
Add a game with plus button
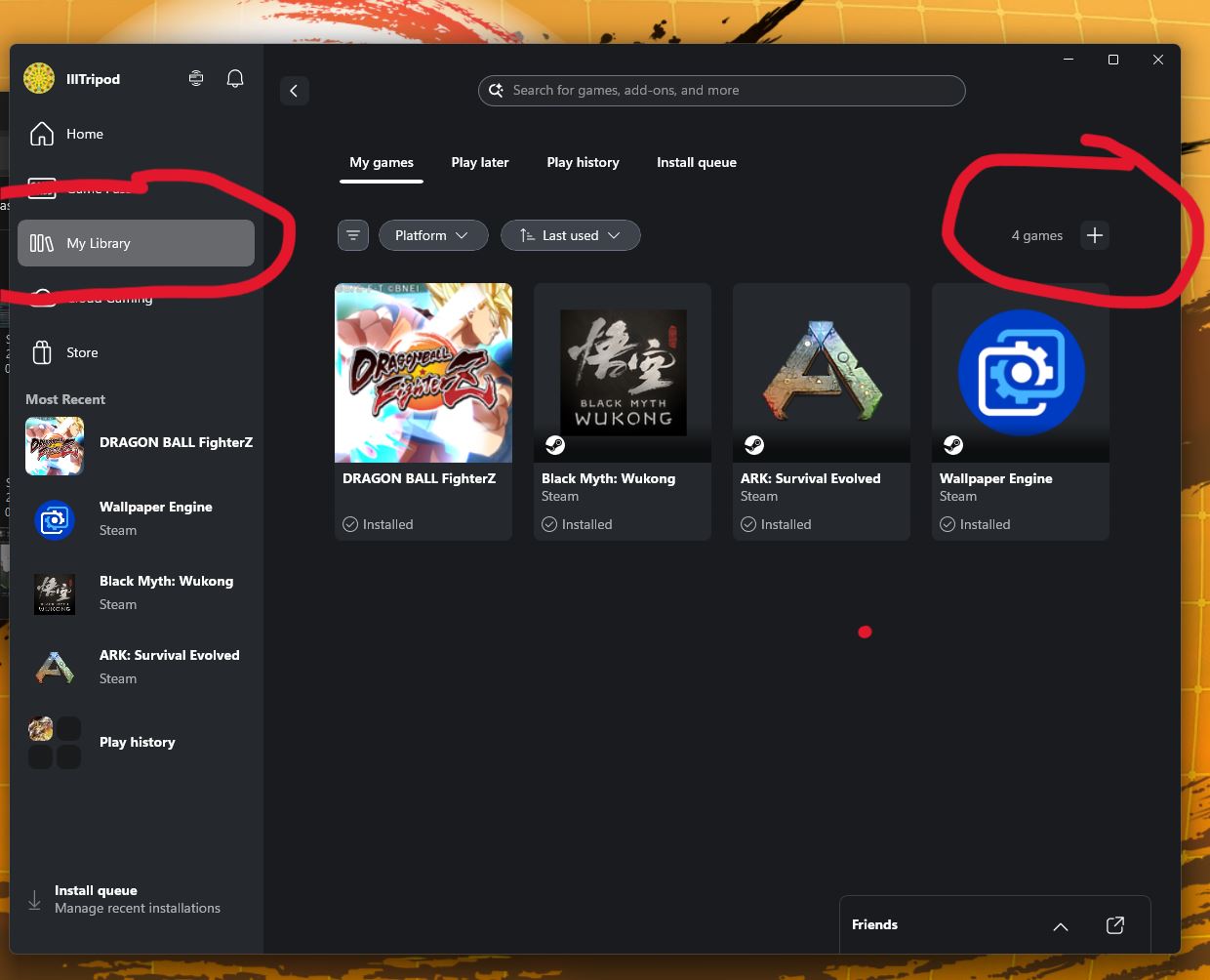point(1095,235)
